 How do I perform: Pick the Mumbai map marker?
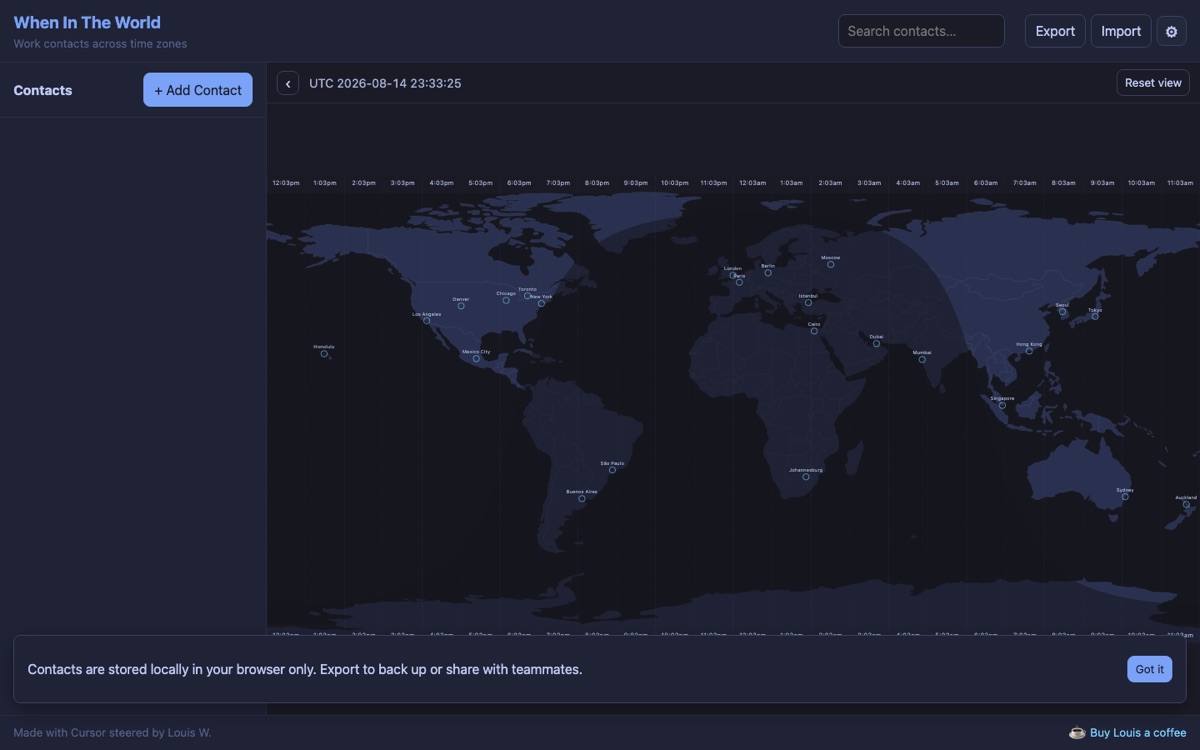[922, 359]
